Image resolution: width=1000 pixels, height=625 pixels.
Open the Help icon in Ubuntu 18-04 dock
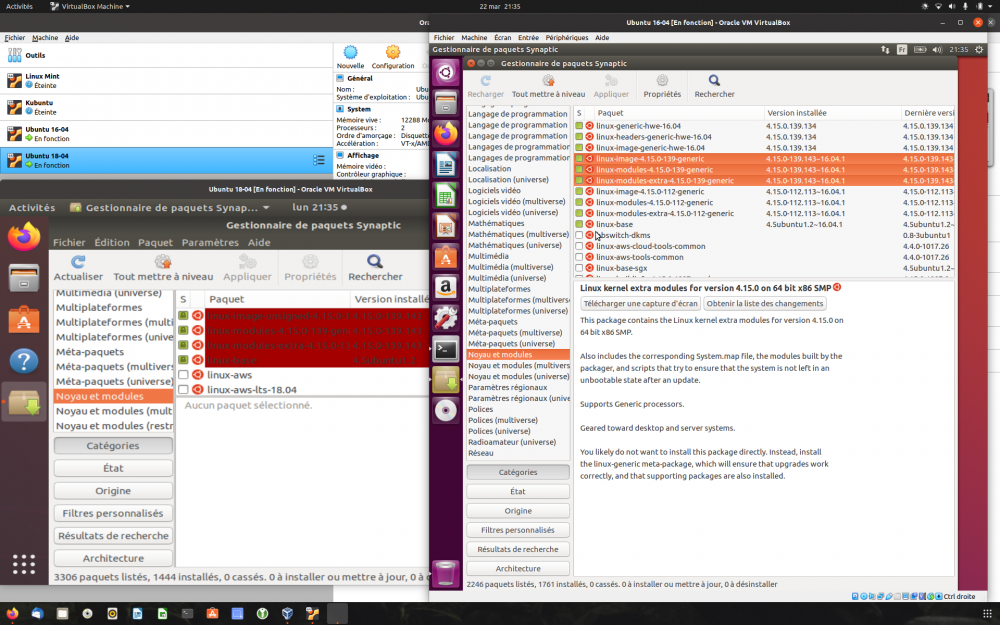[x=24, y=361]
